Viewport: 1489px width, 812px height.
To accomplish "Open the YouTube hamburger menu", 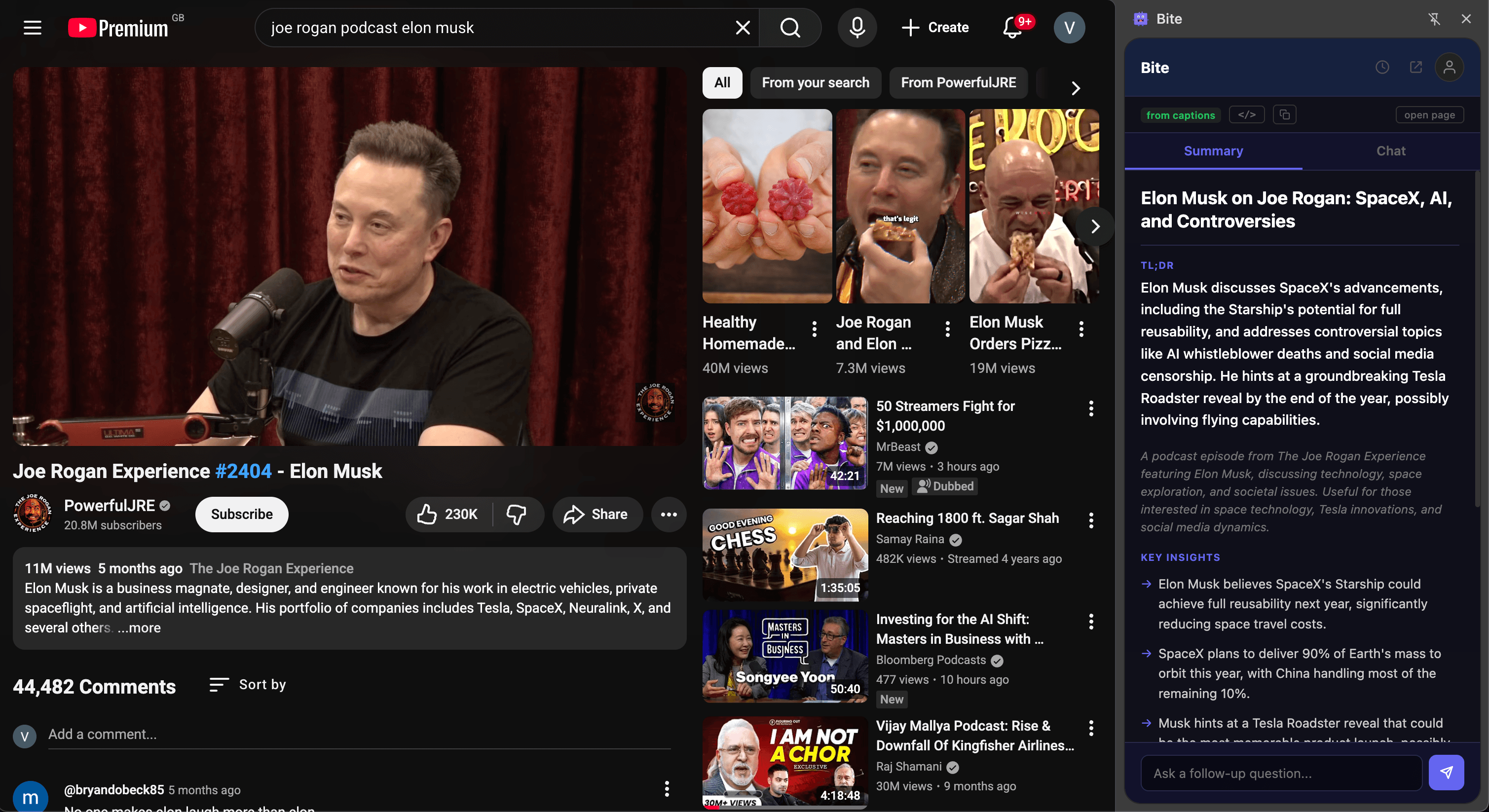I will [x=33, y=27].
